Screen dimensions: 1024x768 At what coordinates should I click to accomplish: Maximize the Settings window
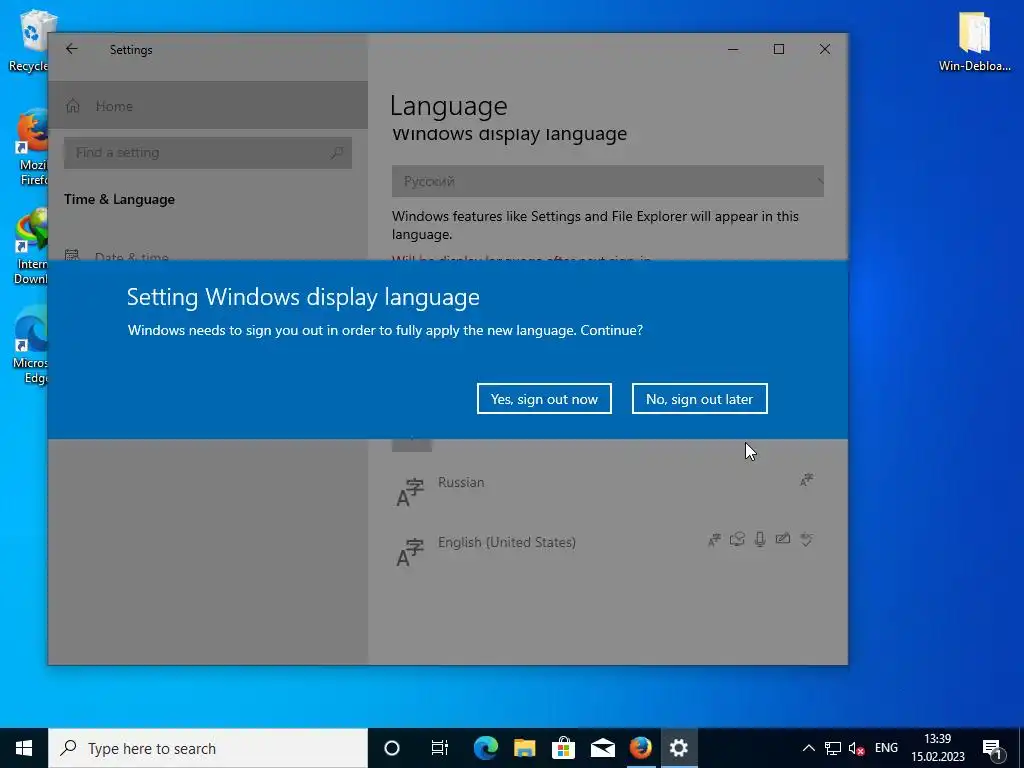pos(778,49)
